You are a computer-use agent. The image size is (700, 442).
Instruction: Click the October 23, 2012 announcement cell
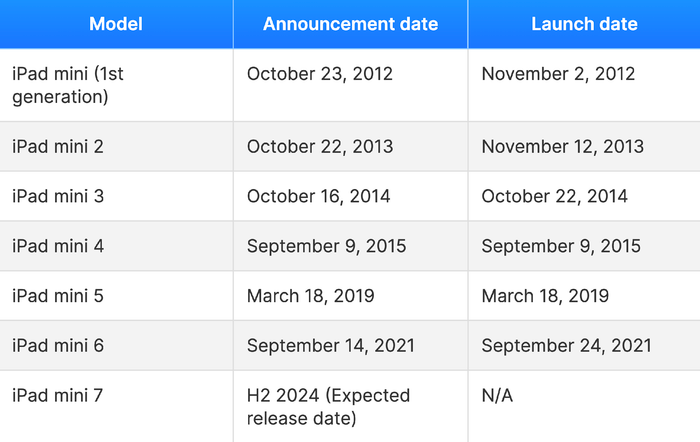320,74
